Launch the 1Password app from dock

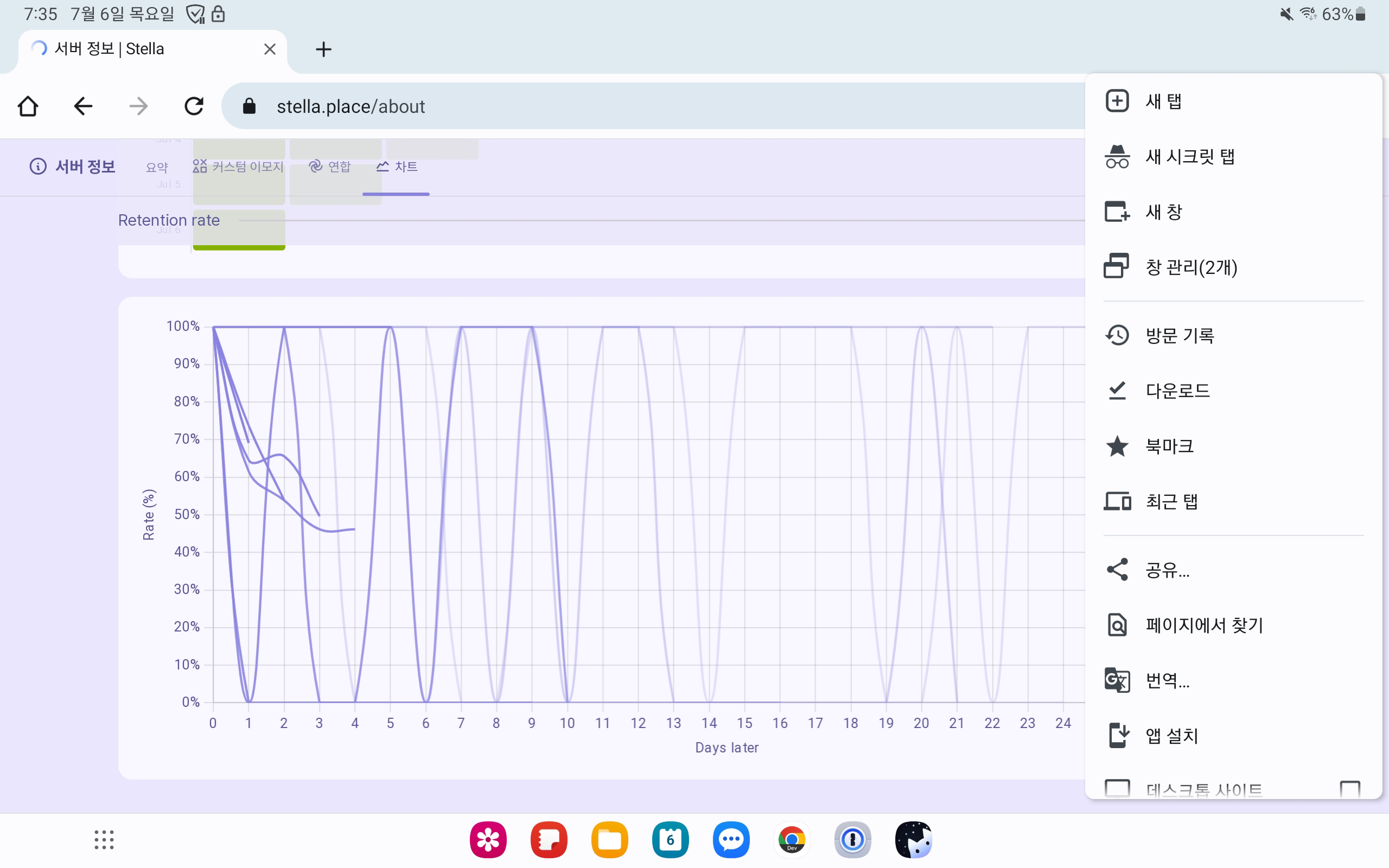[852, 839]
